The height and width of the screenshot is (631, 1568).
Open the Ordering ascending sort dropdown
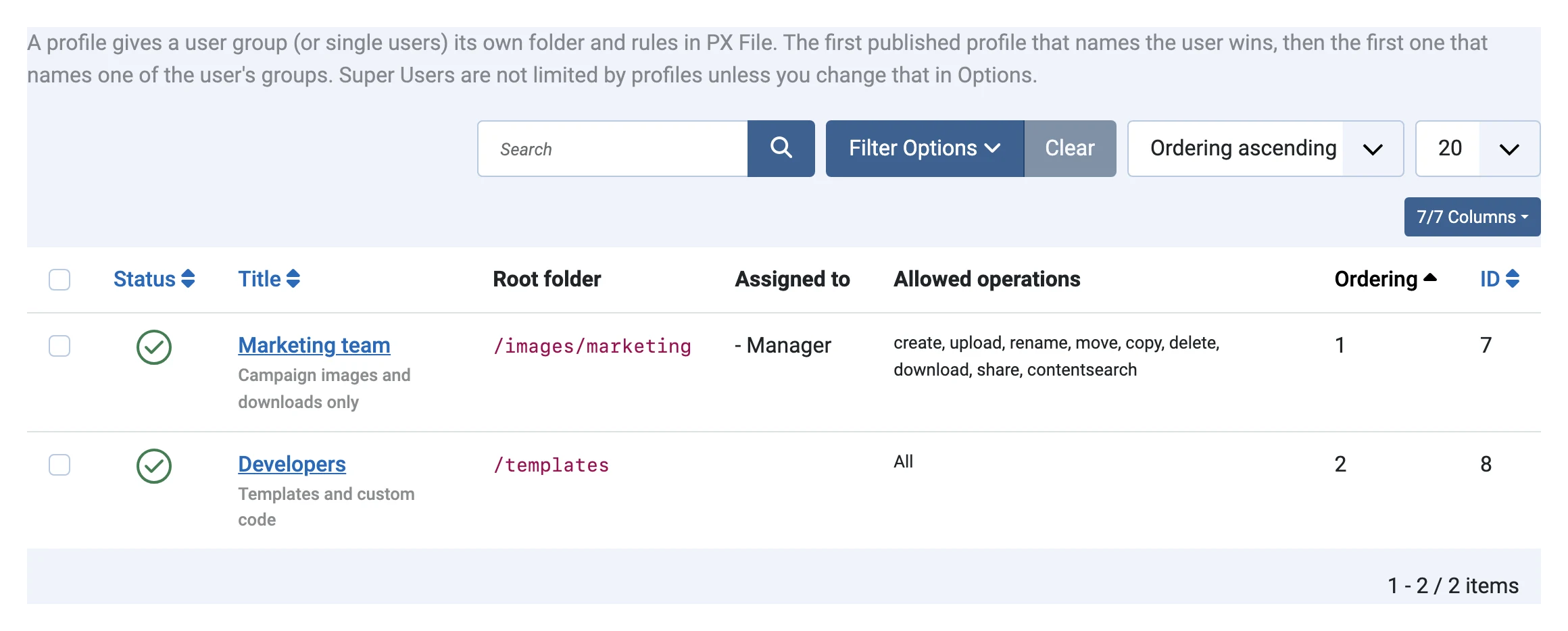(1265, 149)
